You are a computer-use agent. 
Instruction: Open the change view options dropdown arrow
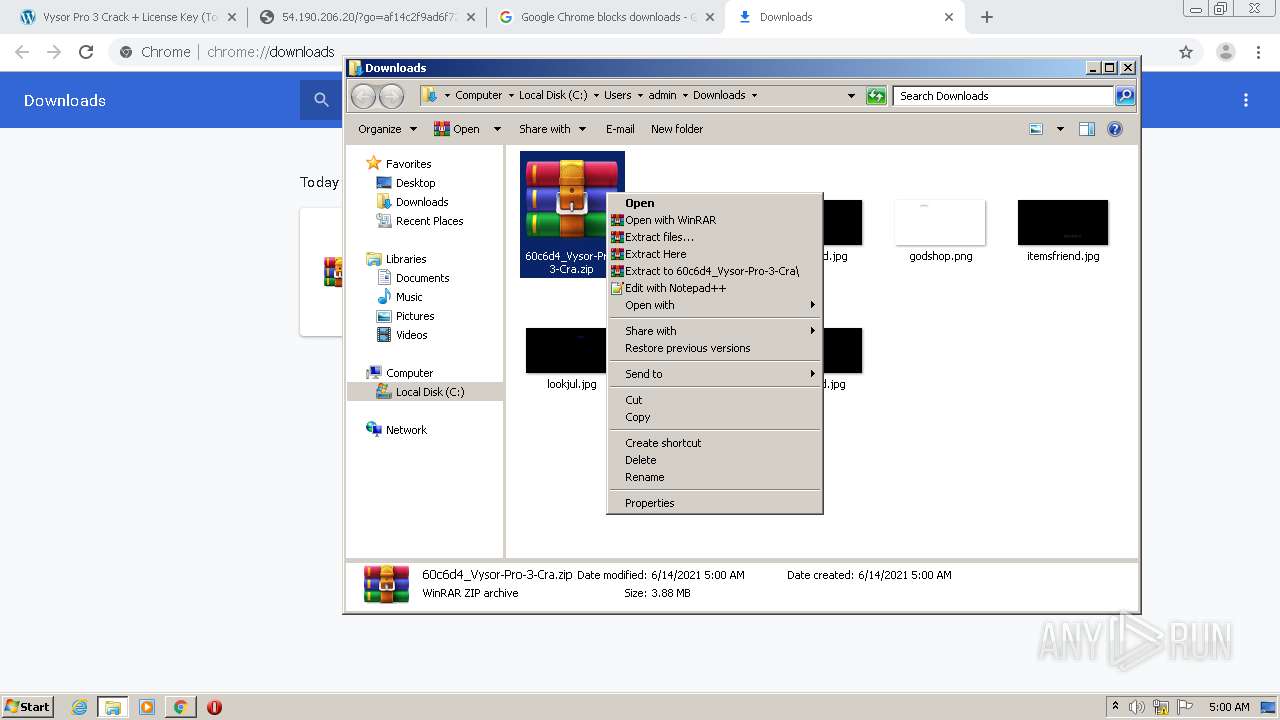click(x=1060, y=129)
